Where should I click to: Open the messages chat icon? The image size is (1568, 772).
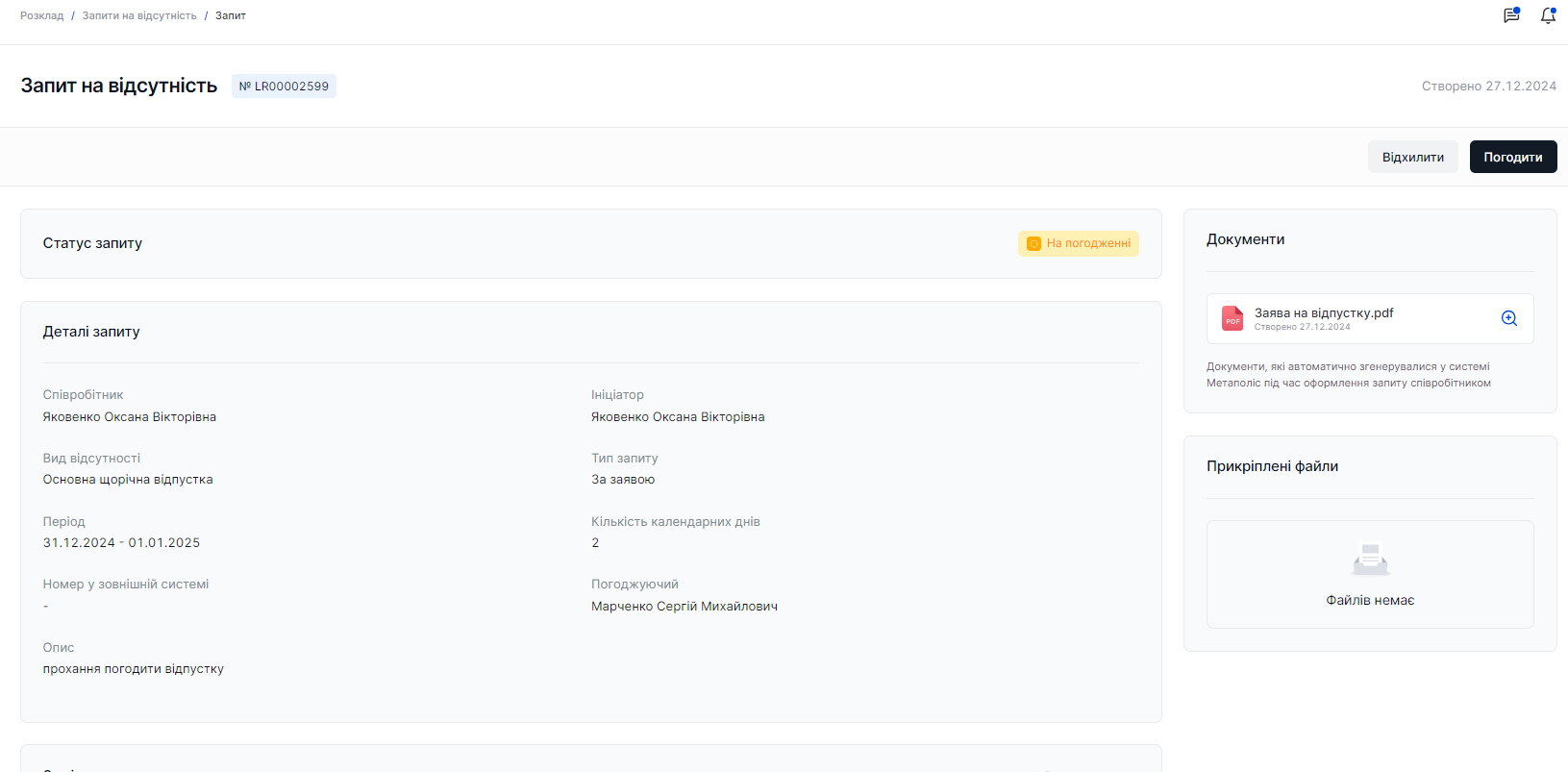click(1511, 15)
